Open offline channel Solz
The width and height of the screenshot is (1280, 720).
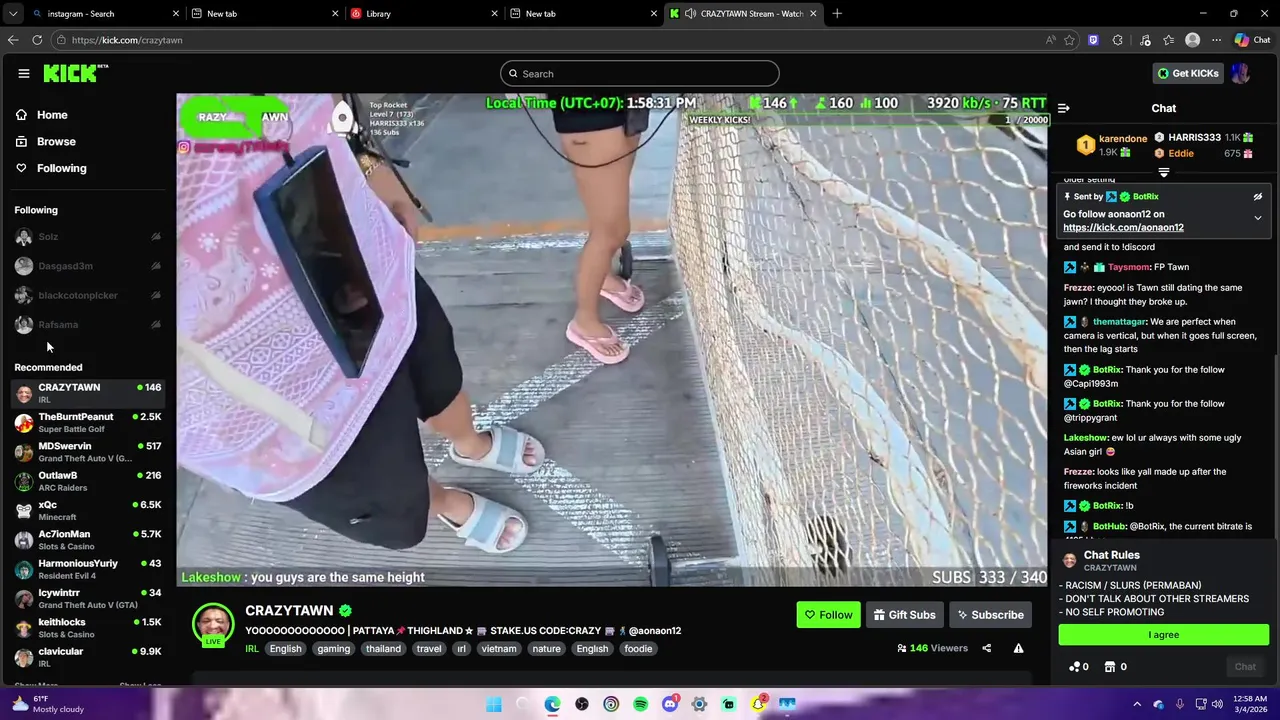88,237
